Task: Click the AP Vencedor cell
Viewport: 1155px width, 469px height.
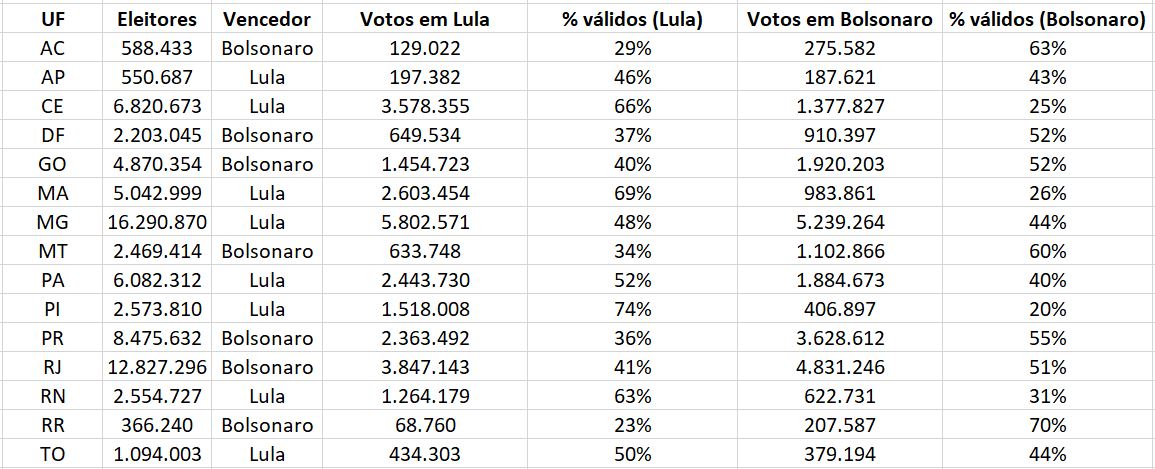Action: tap(267, 77)
